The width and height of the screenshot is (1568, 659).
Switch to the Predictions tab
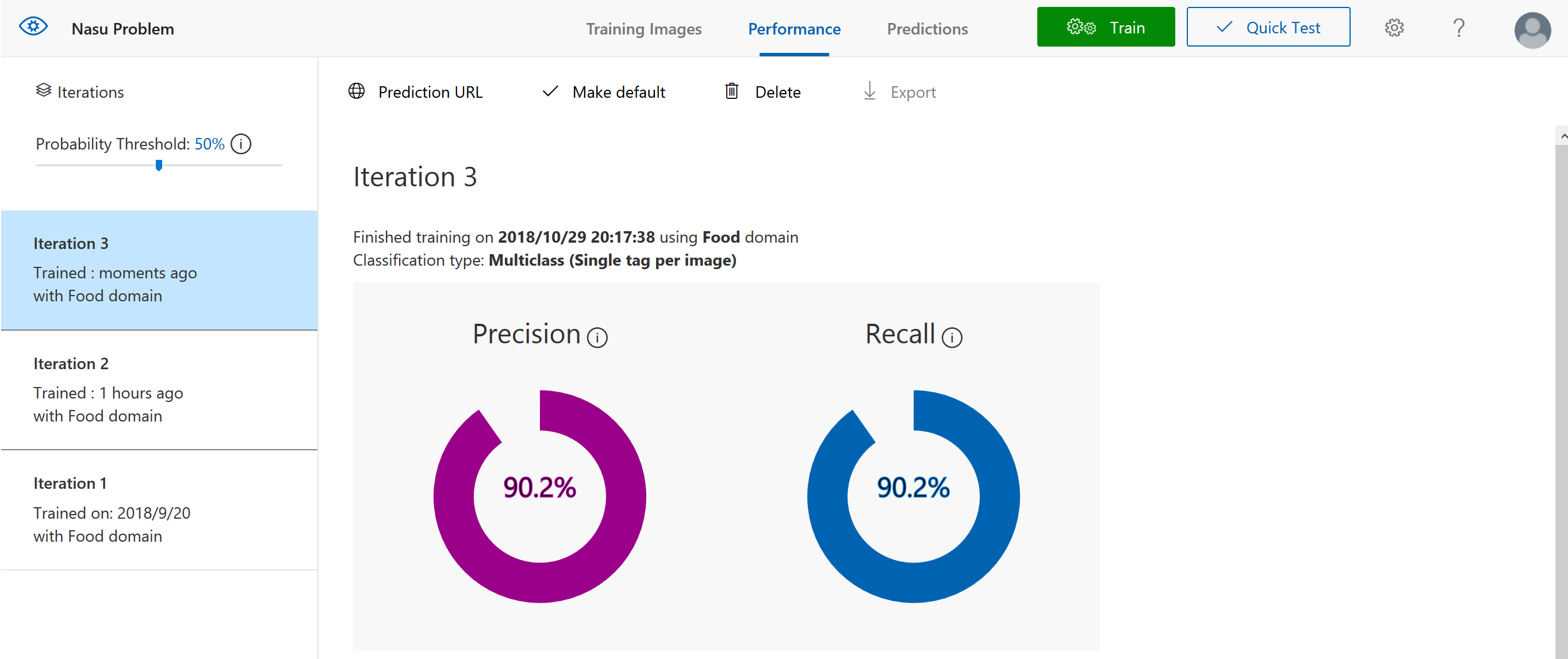(927, 29)
